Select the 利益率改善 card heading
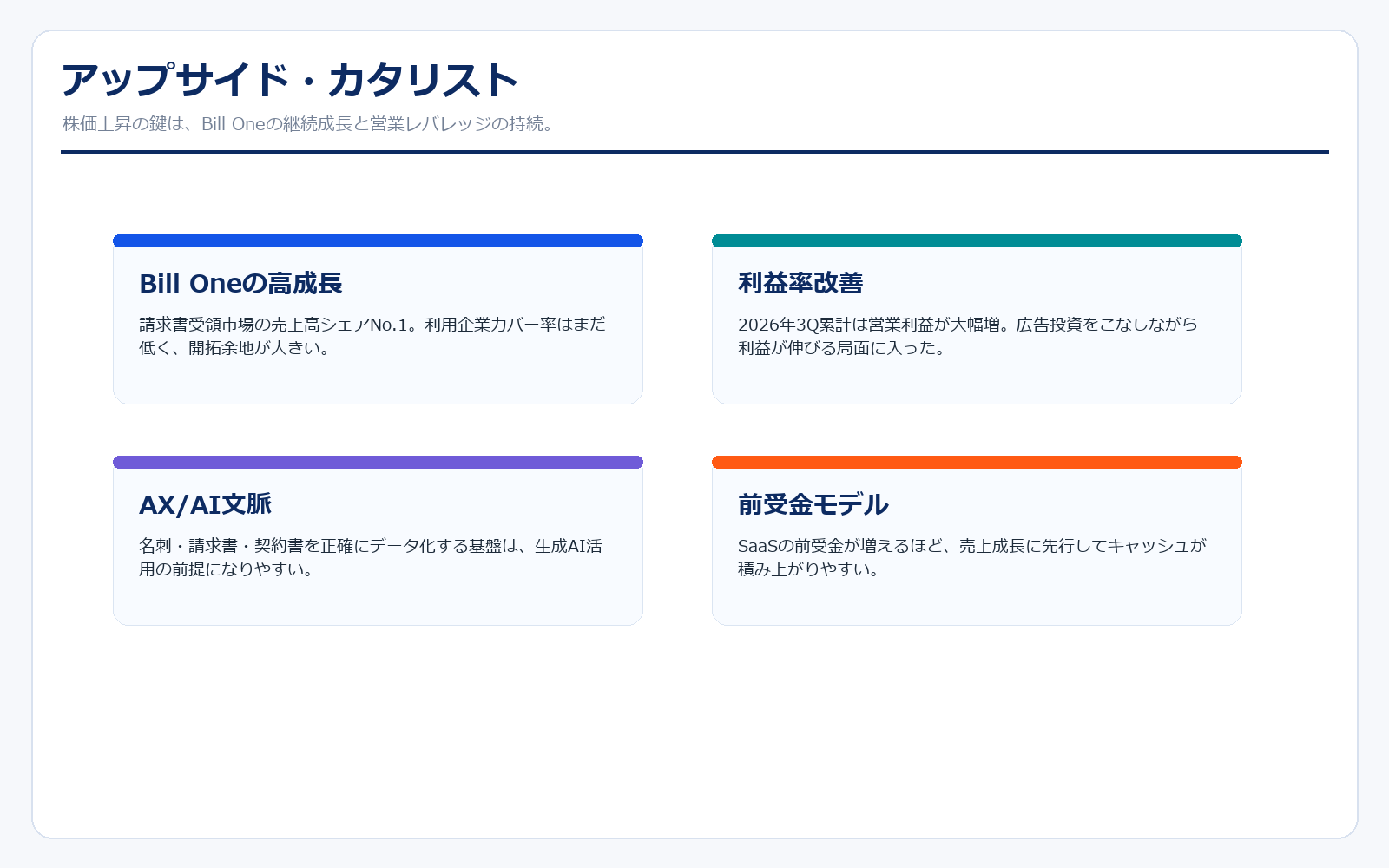 pos(800,283)
